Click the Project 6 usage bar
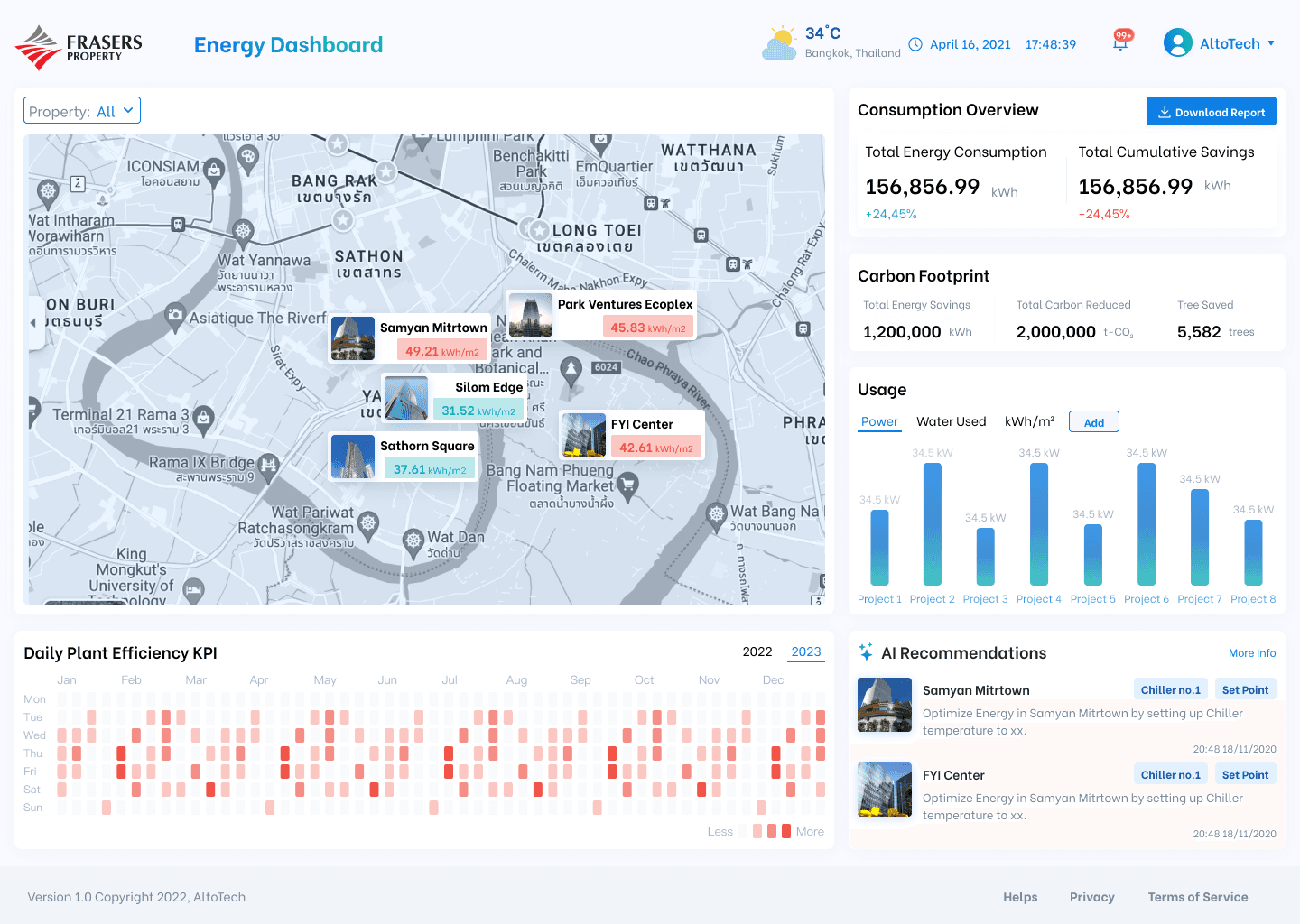The image size is (1300, 924). 1147,524
